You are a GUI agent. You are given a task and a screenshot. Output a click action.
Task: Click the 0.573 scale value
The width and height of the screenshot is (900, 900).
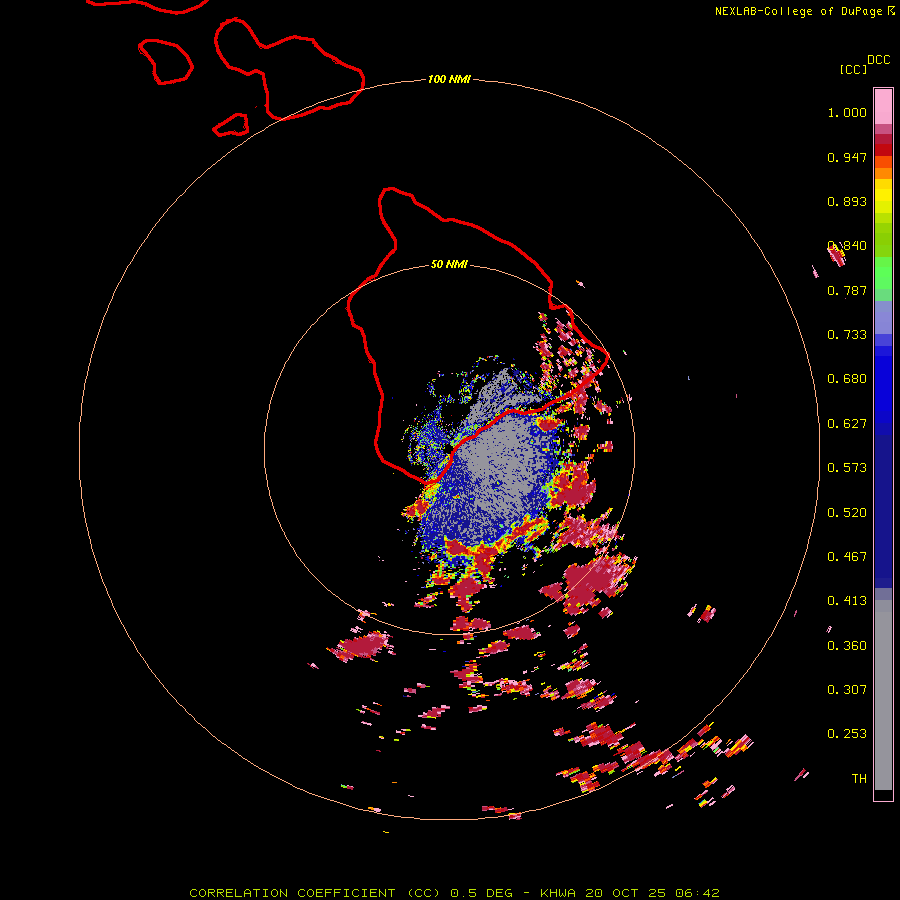pyautogui.click(x=847, y=468)
